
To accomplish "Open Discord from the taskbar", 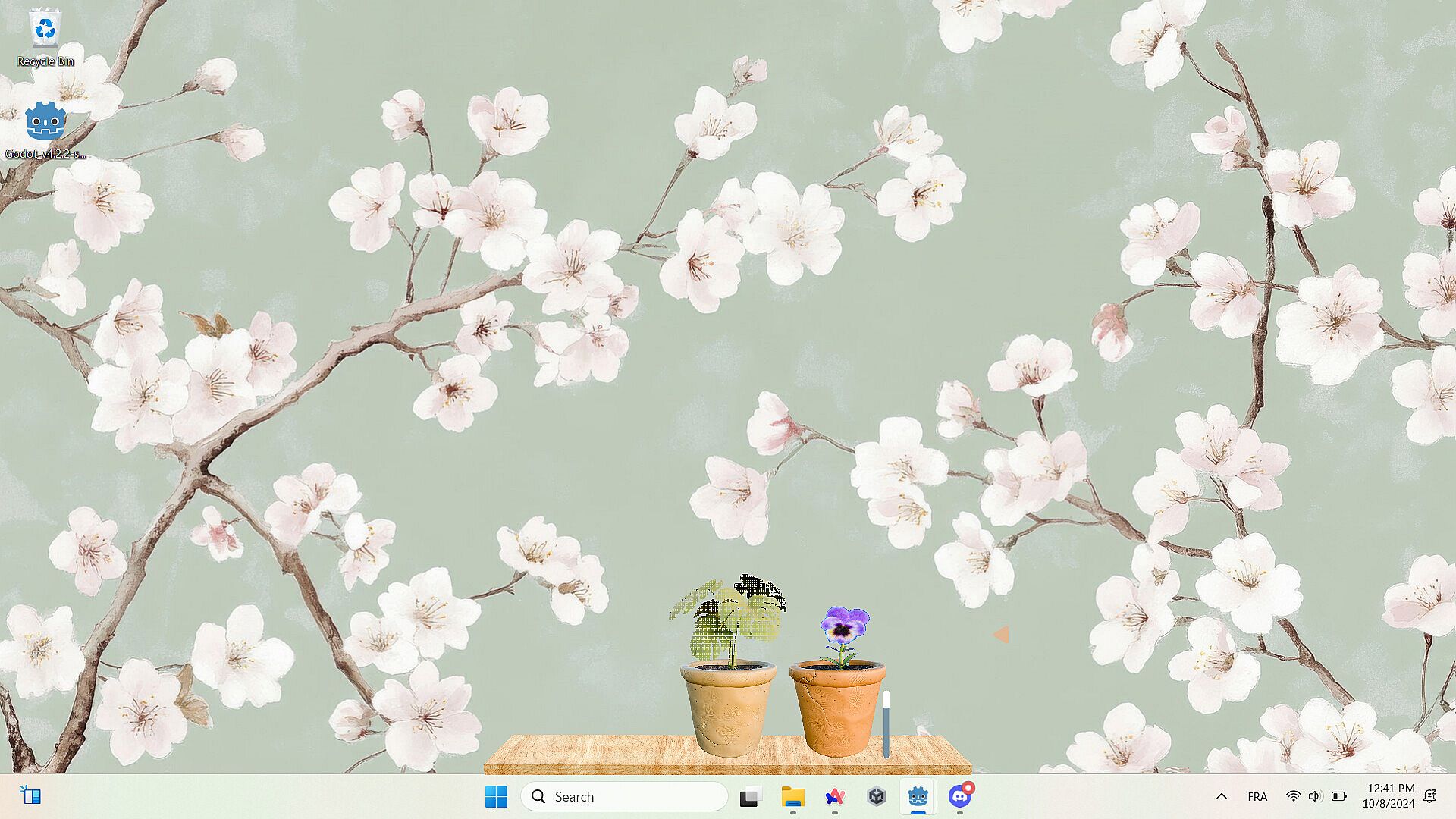I will point(960,796).
